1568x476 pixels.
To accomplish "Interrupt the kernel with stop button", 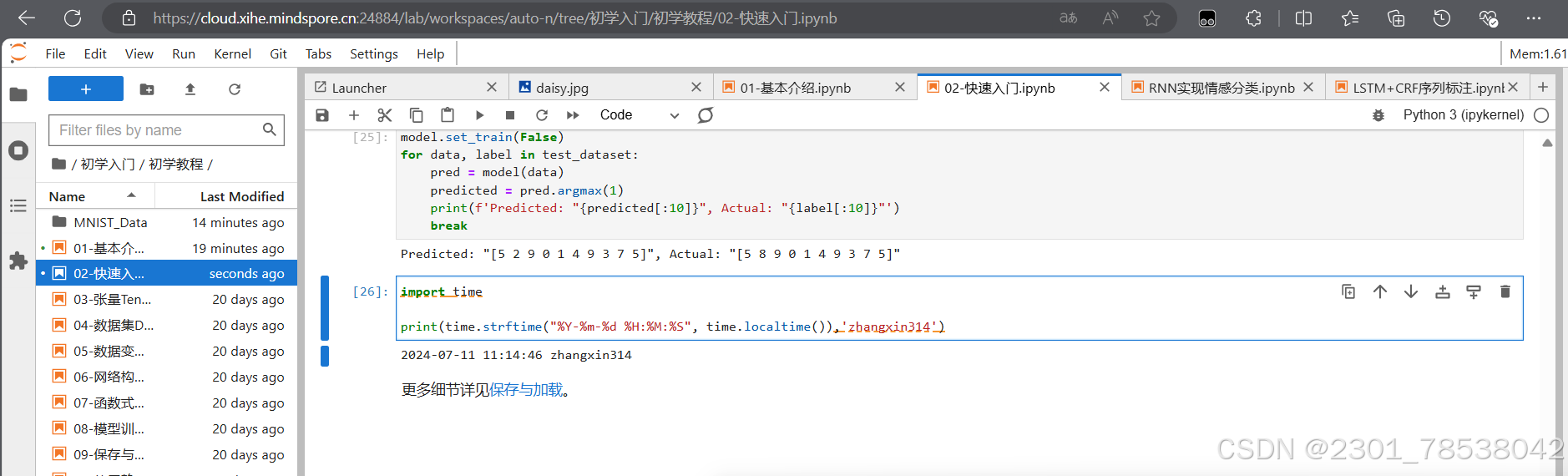I will 510,115.
